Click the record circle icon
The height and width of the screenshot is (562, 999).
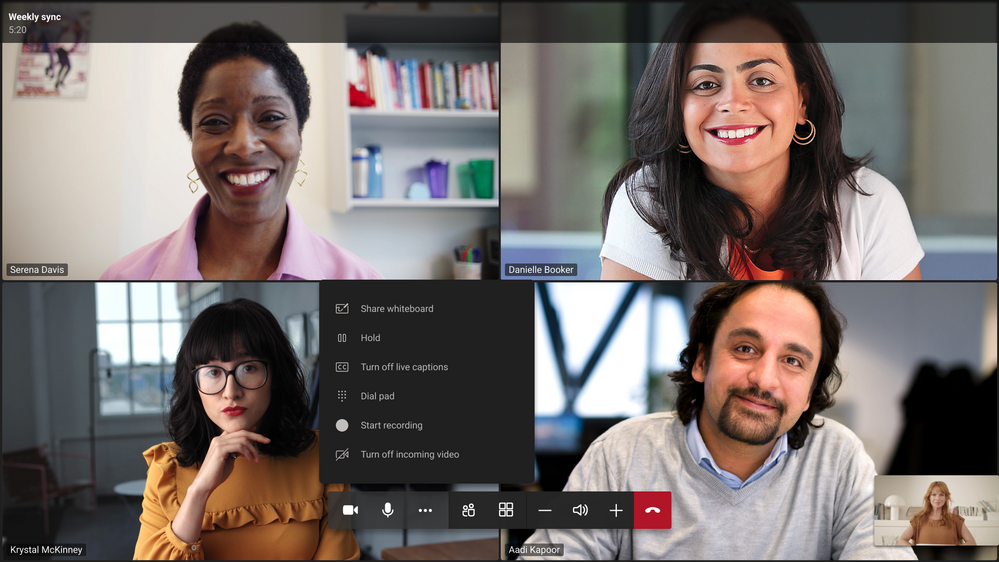click(342, 425)
